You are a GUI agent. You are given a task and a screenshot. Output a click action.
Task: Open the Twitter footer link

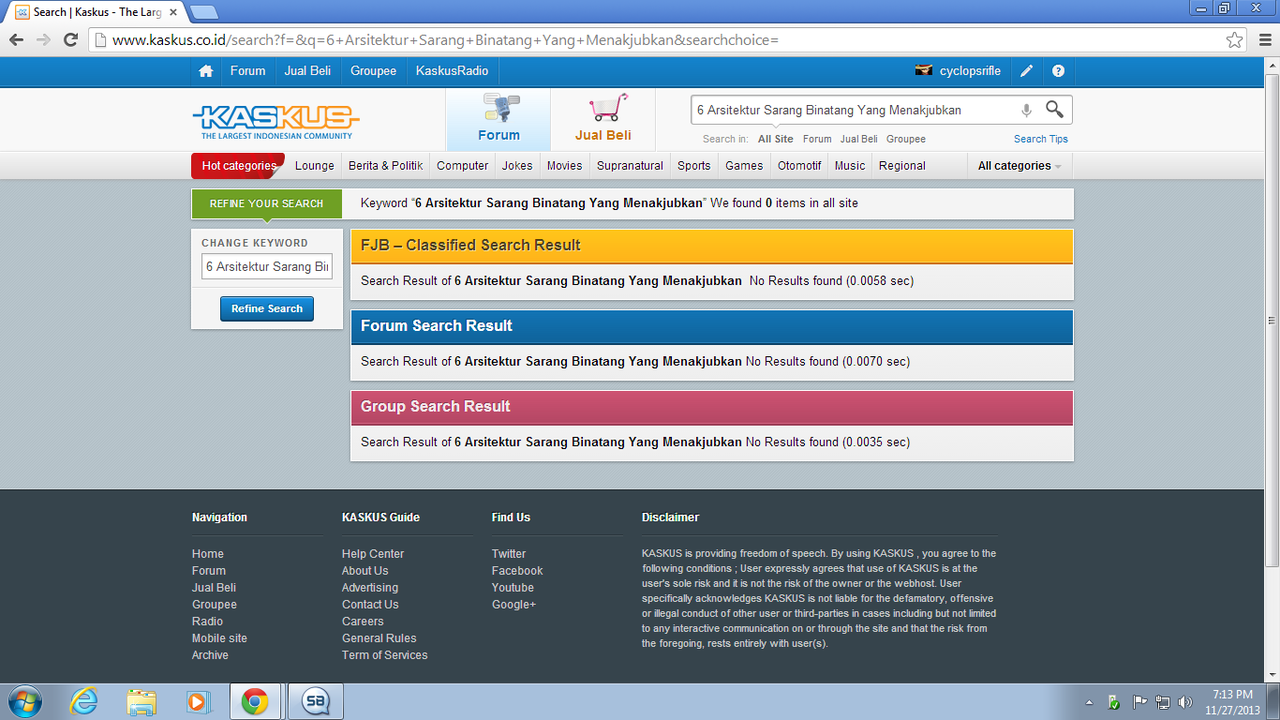tap(509, 554)
